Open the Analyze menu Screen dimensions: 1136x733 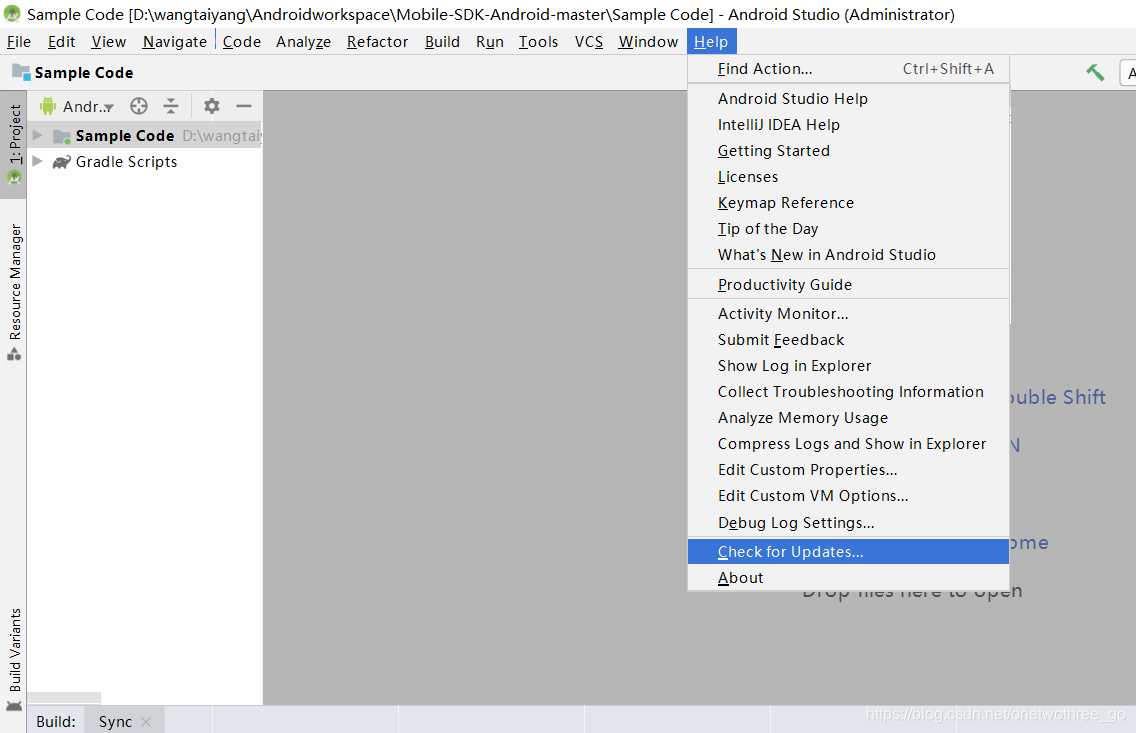click(x=304, y=42)
